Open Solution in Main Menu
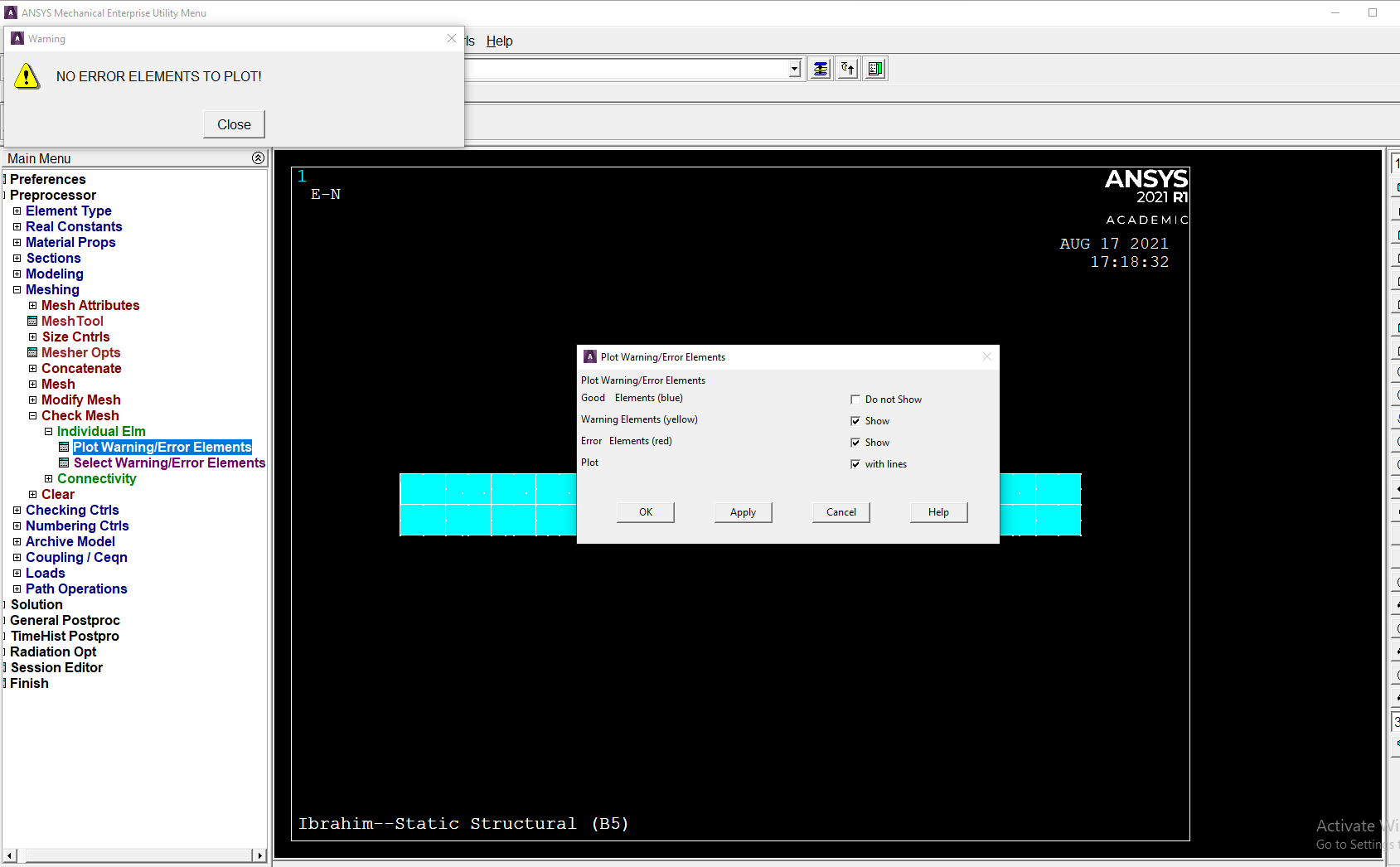 36,605
